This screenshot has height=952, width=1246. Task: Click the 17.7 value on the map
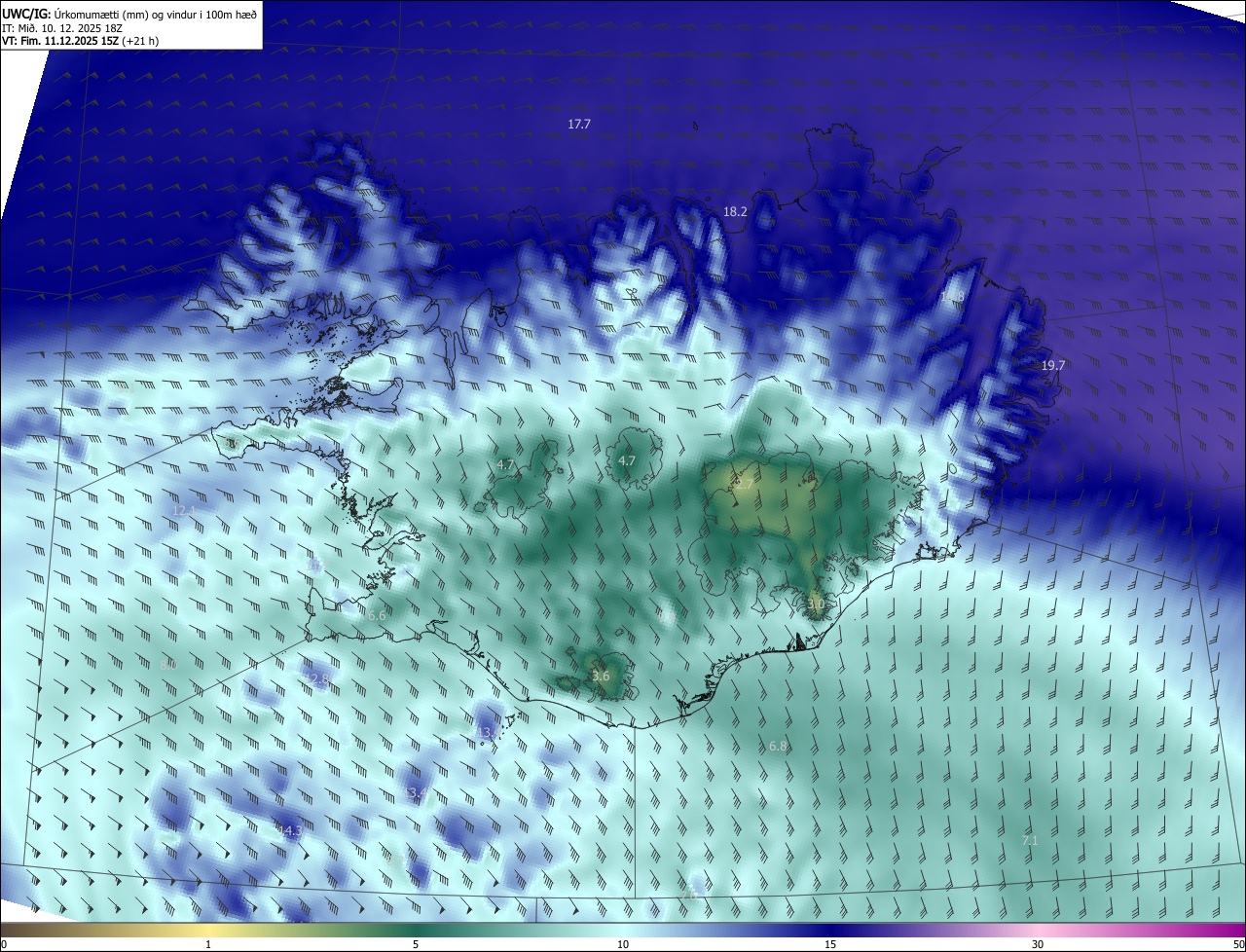click(x=579, y=124)
